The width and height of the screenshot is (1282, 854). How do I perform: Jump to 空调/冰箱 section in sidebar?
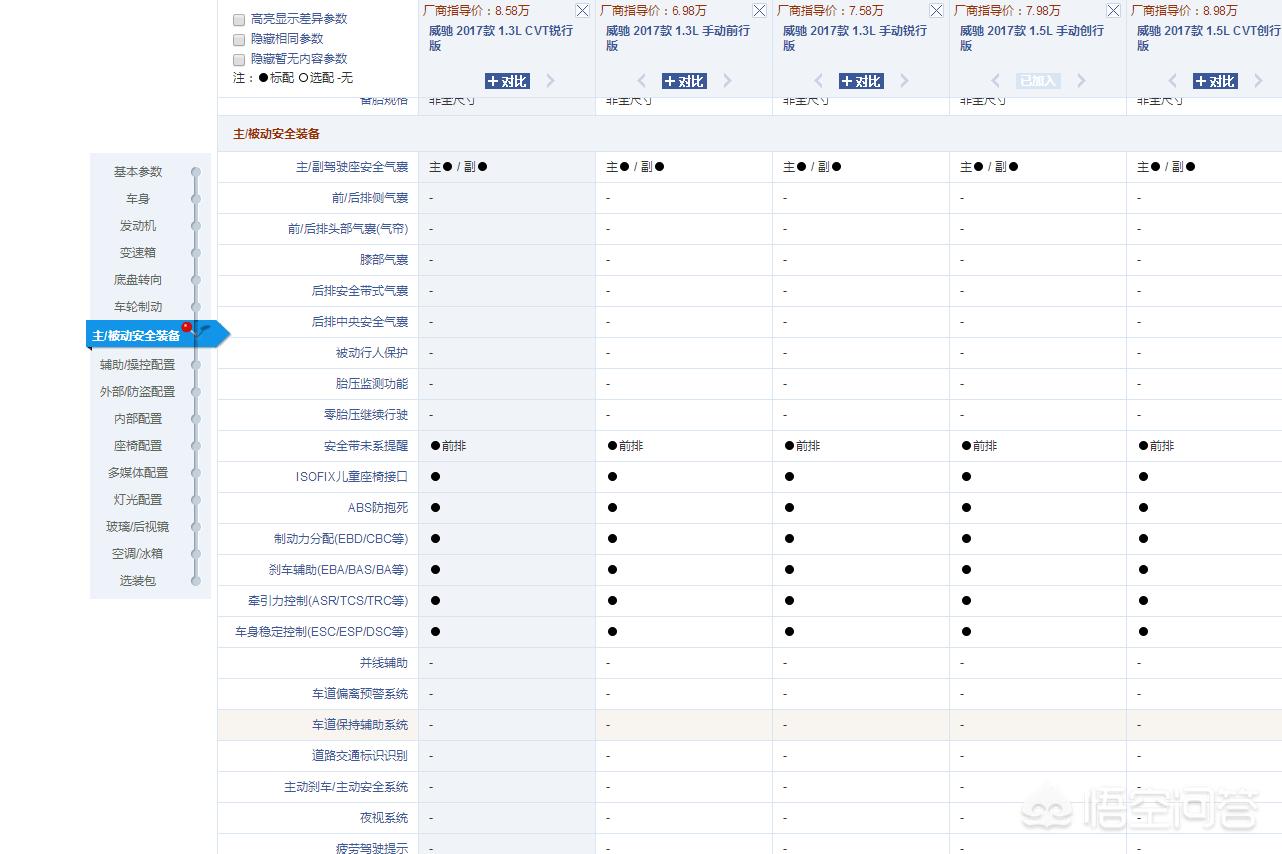coord(138,554)
